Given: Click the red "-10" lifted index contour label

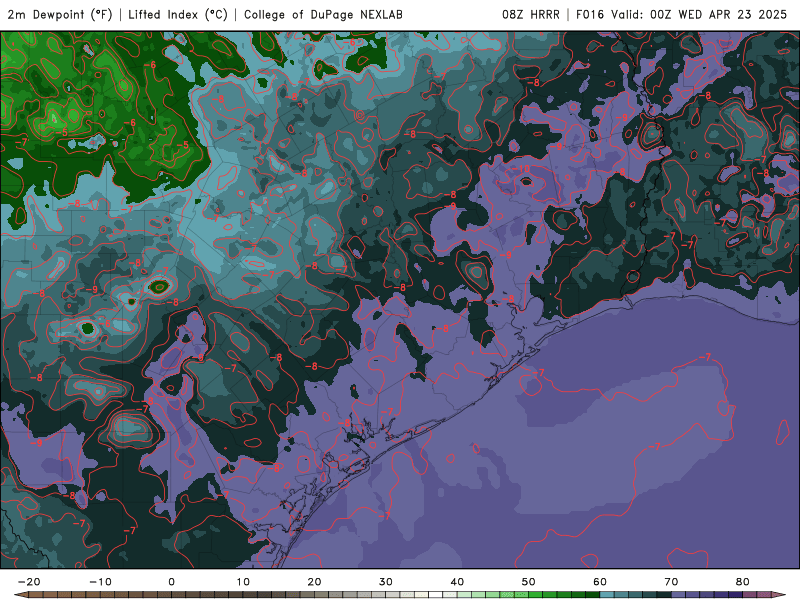Looking at the screenshot, I should pos(522,169).
